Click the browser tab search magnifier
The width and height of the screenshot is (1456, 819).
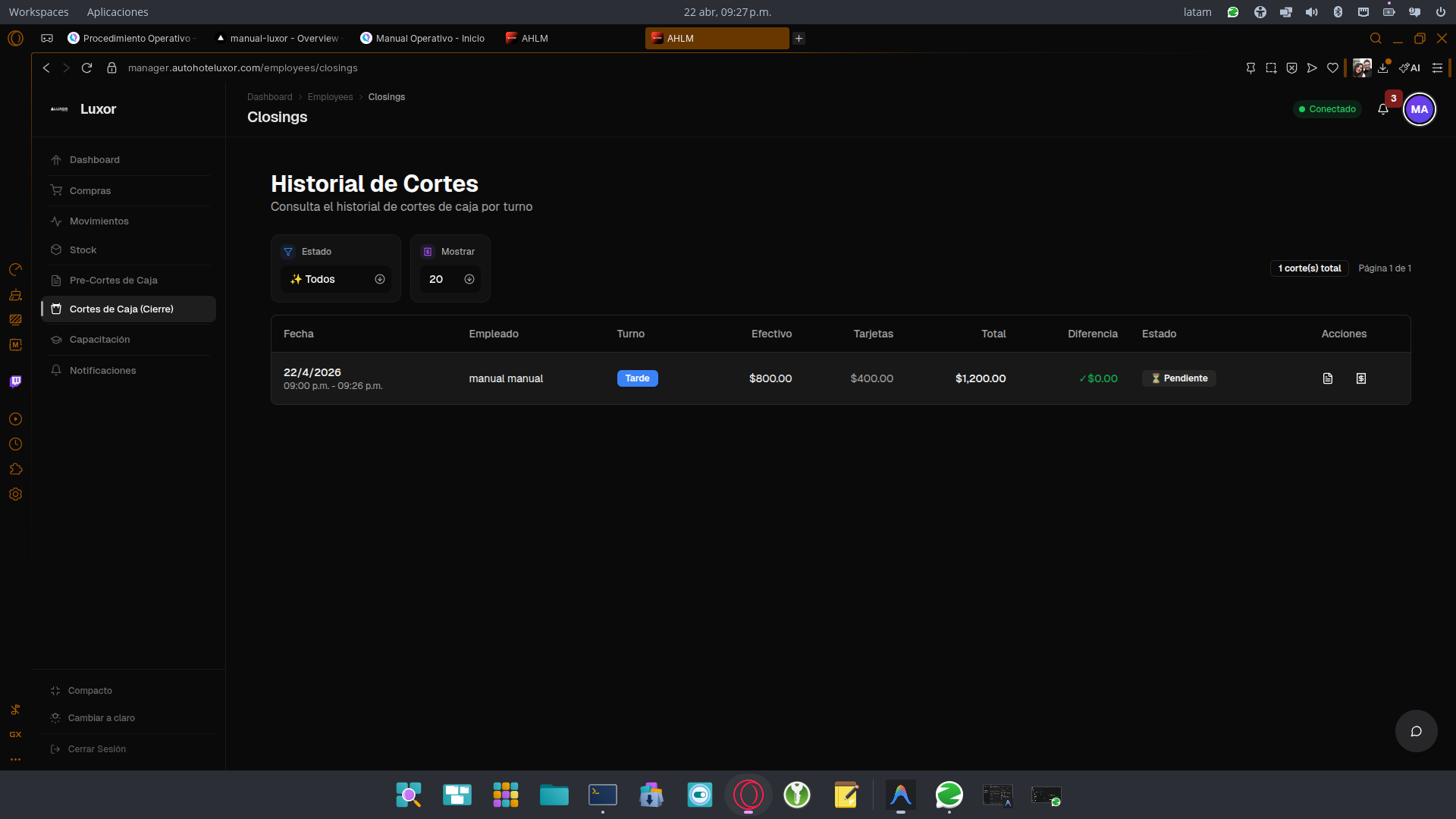pyautogui.click(x=1376, y=38)
